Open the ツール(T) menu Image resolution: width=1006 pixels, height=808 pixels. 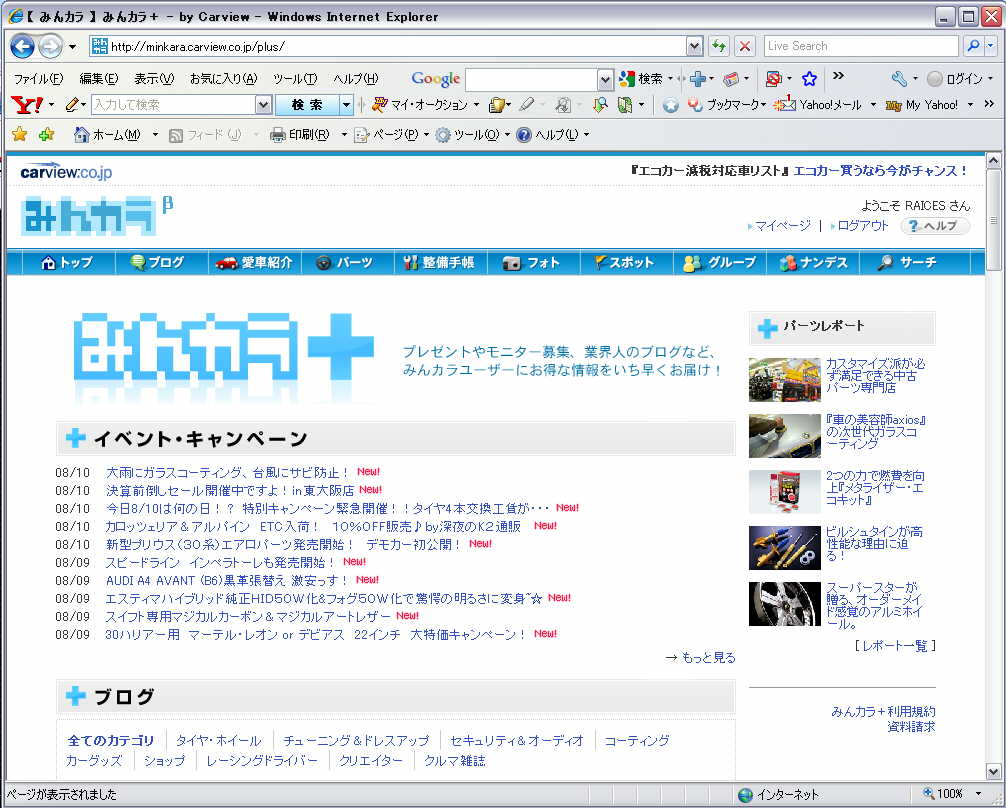click(295, 79)
